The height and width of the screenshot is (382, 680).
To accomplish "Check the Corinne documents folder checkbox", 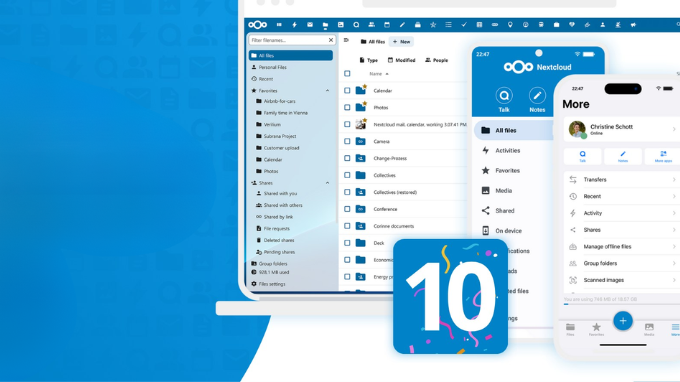I will [x=347, y=226].
